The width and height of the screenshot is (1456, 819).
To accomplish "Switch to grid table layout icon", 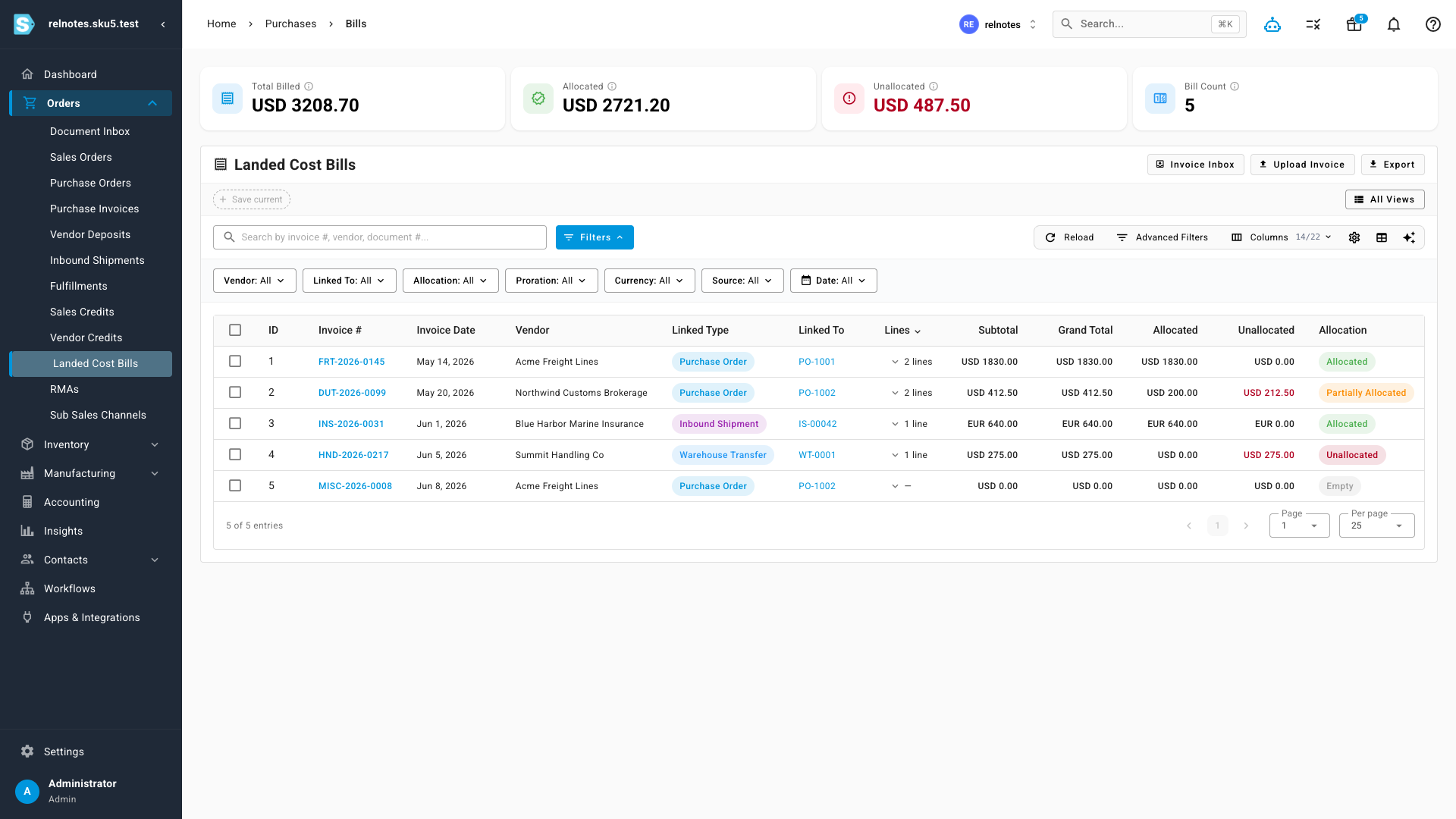I will pos(1382,237).
